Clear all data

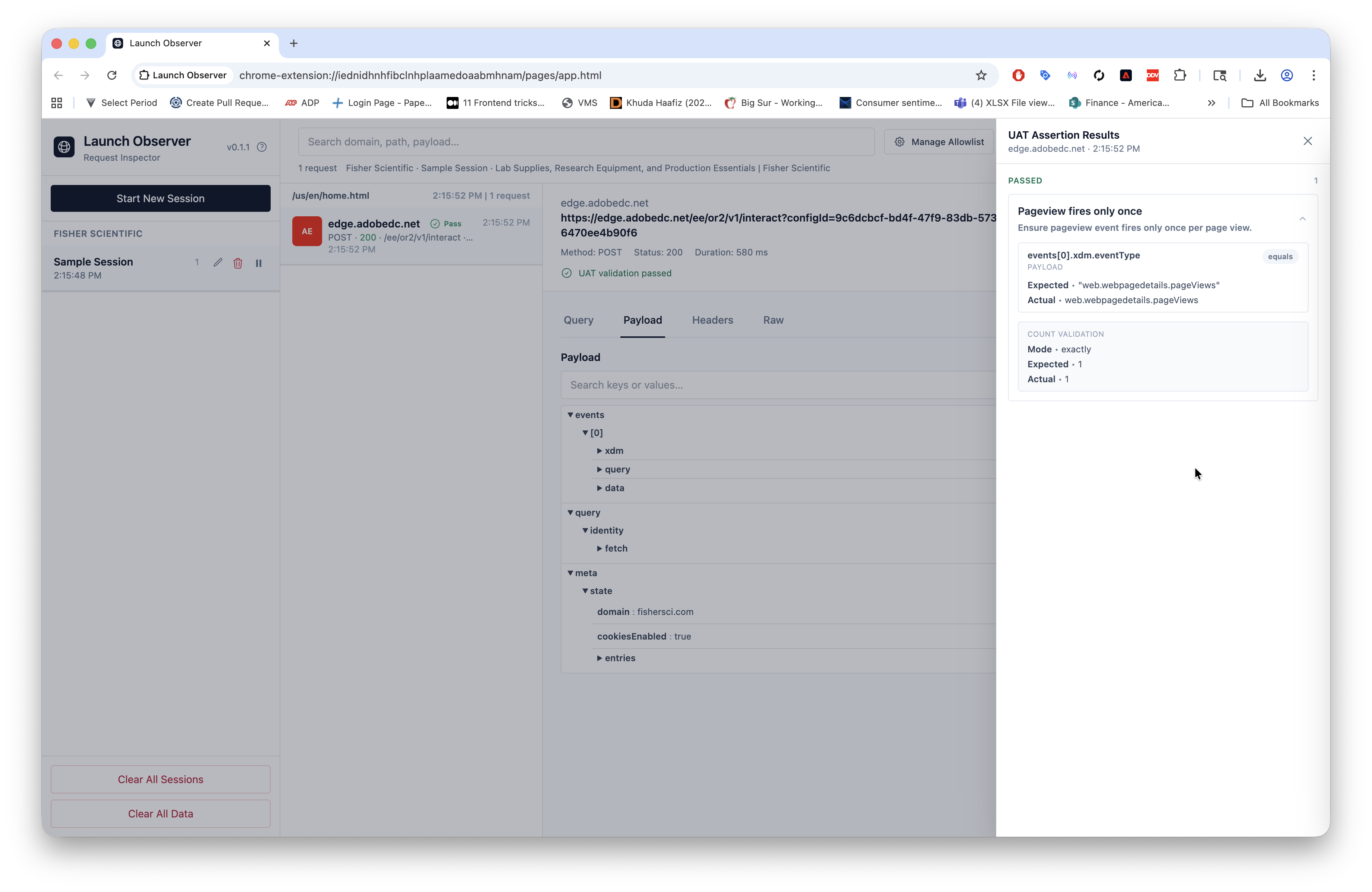[160, 814]
